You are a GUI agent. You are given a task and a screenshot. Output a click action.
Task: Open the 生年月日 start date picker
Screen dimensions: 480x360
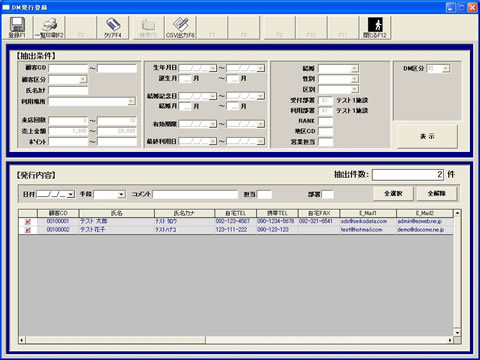tap(213, 68)
